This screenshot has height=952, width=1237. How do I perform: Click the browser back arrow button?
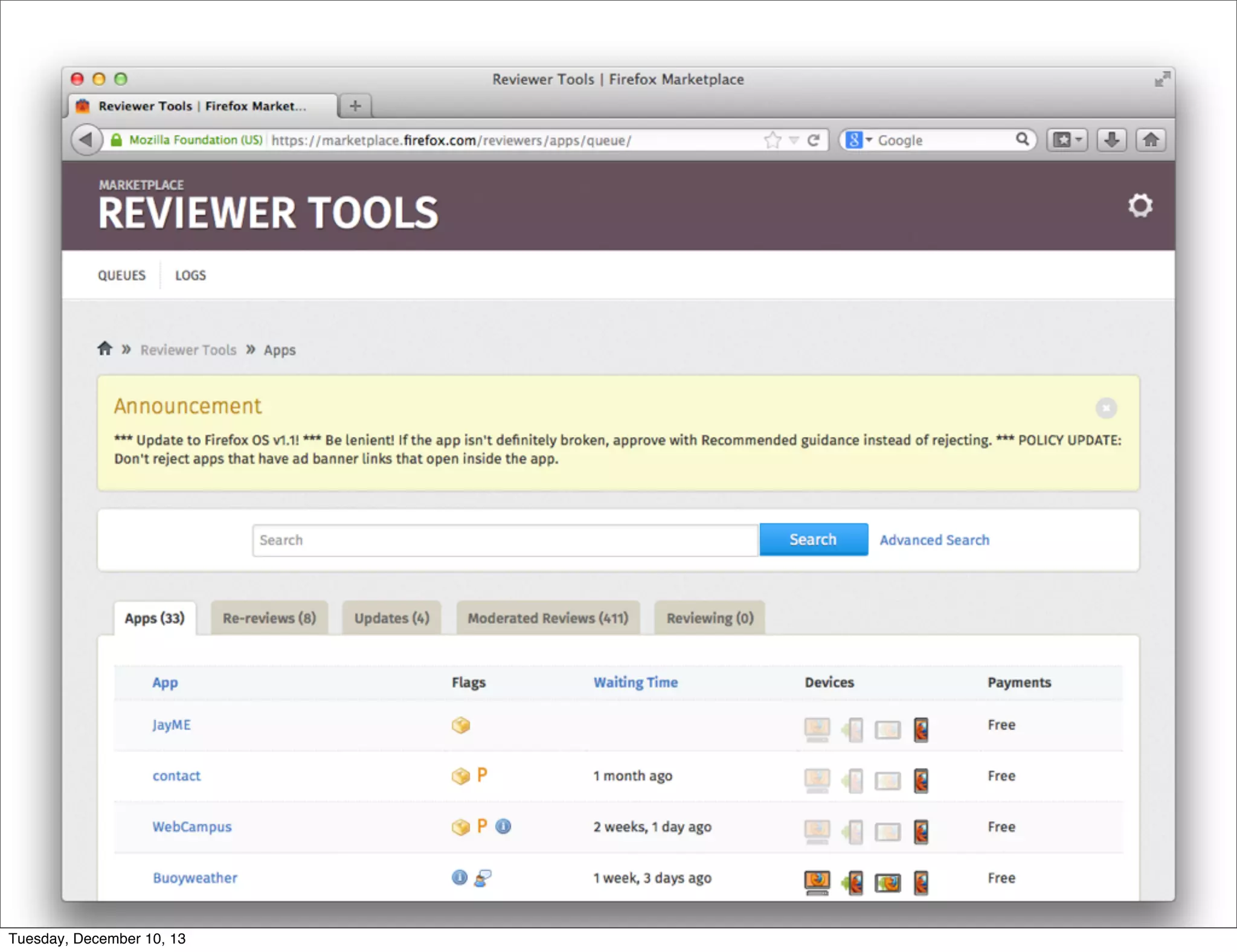point(86,140)
